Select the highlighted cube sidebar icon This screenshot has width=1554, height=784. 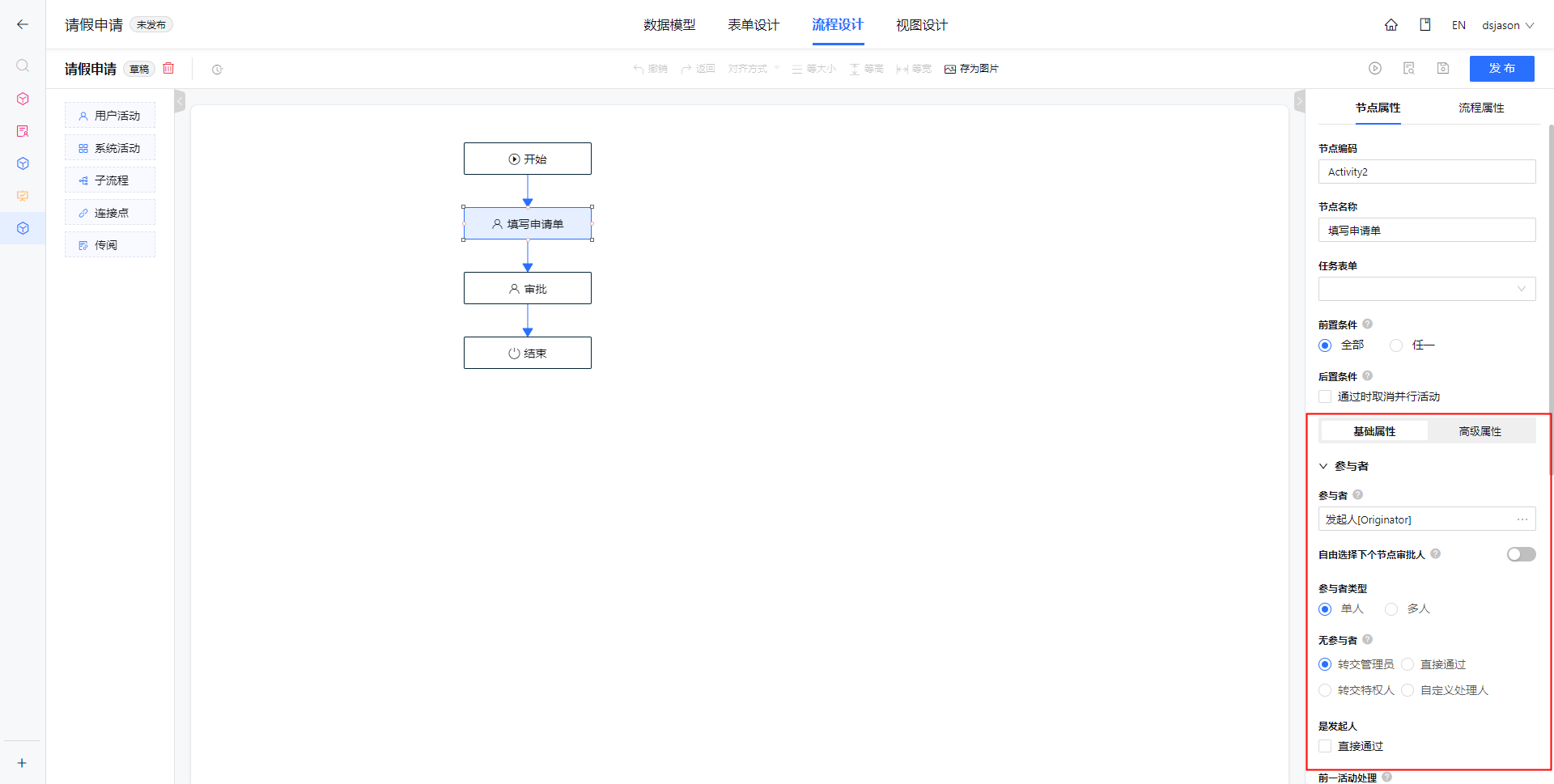click(23, 228)
